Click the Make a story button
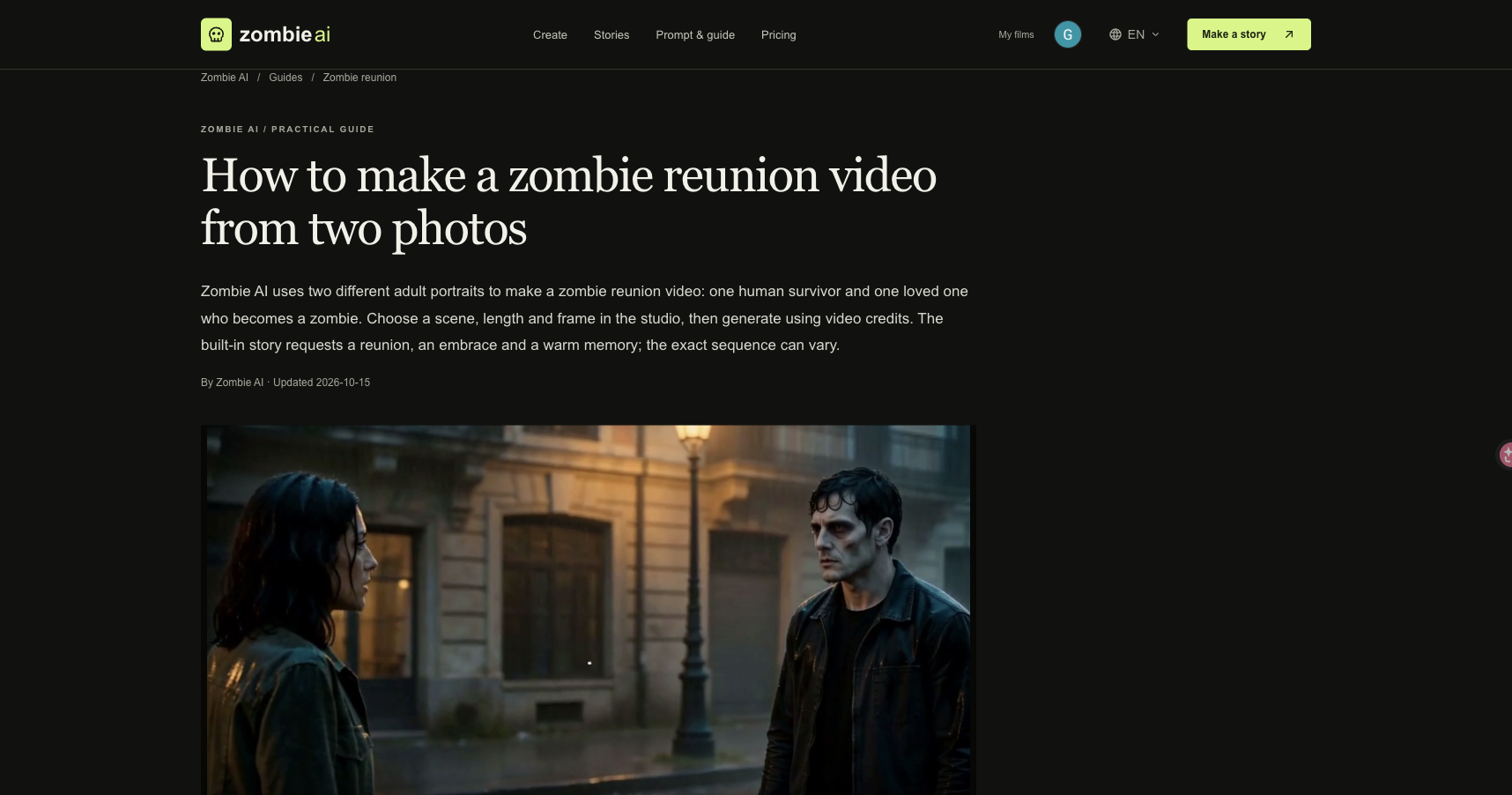The image size is (1512, 795). coord(1249,34)
